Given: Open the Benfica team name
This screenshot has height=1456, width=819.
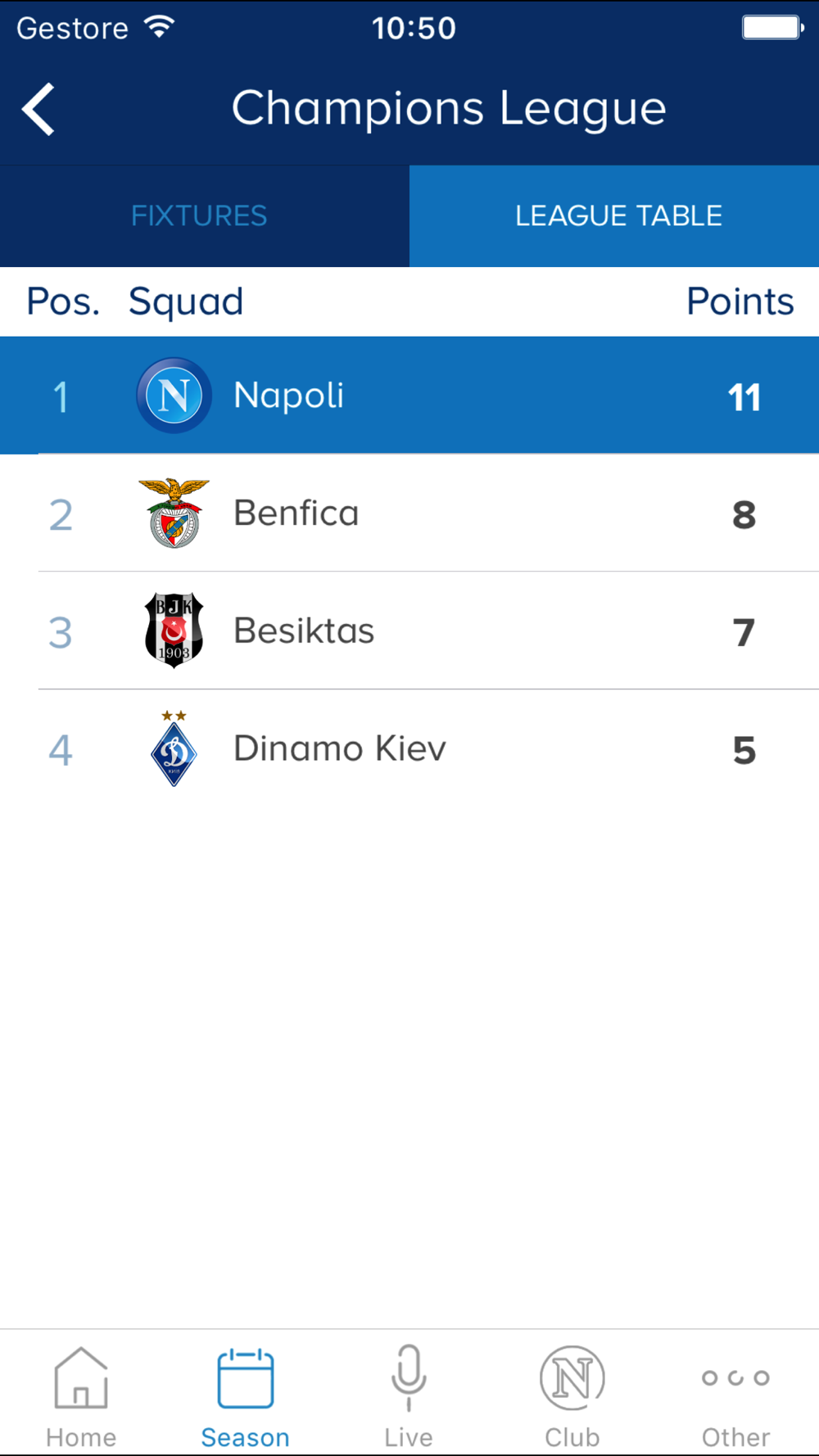Looking at the screenshot, I should click(296, 513).
